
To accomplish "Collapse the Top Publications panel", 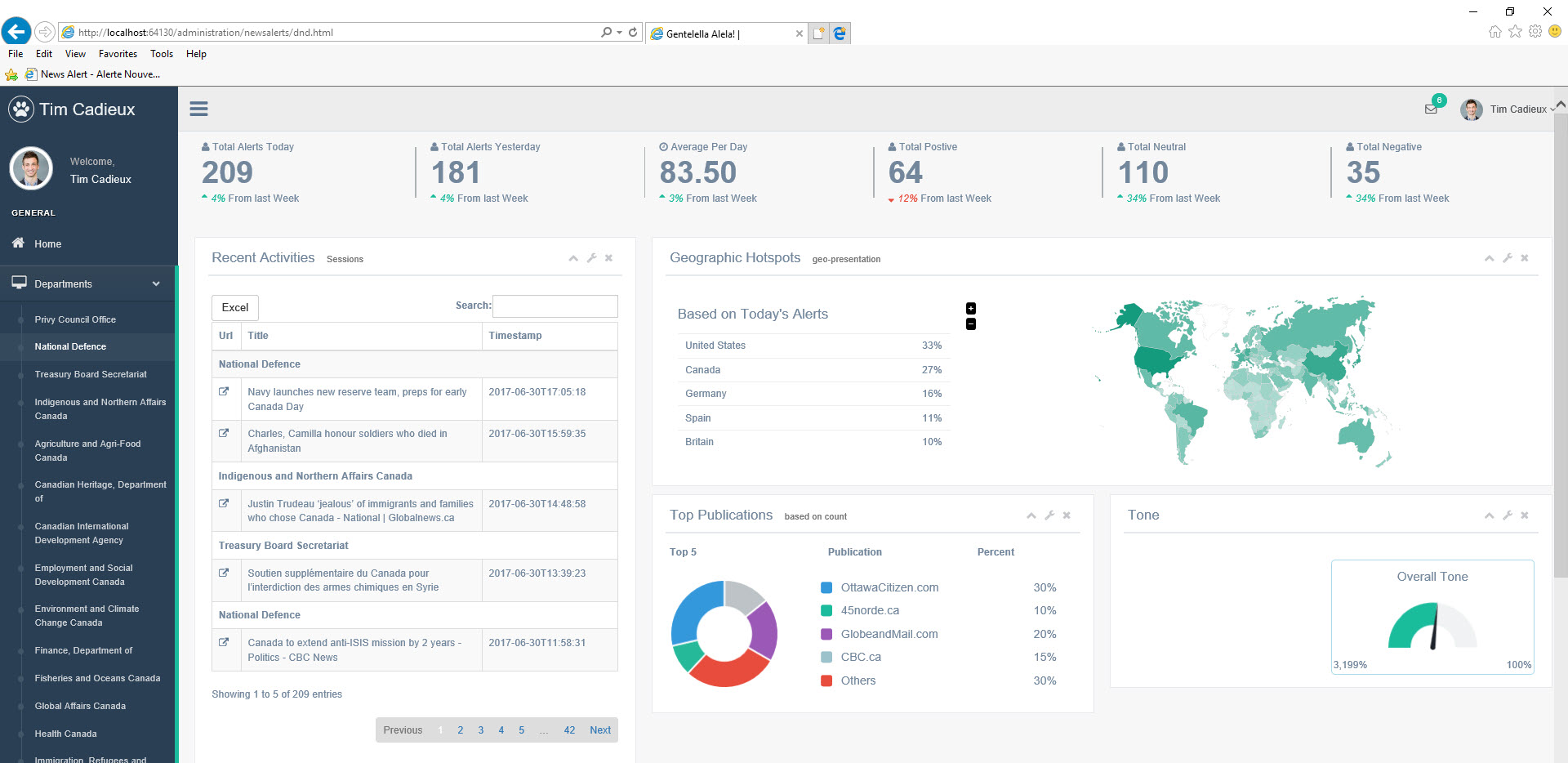I will click(1031, 515).
